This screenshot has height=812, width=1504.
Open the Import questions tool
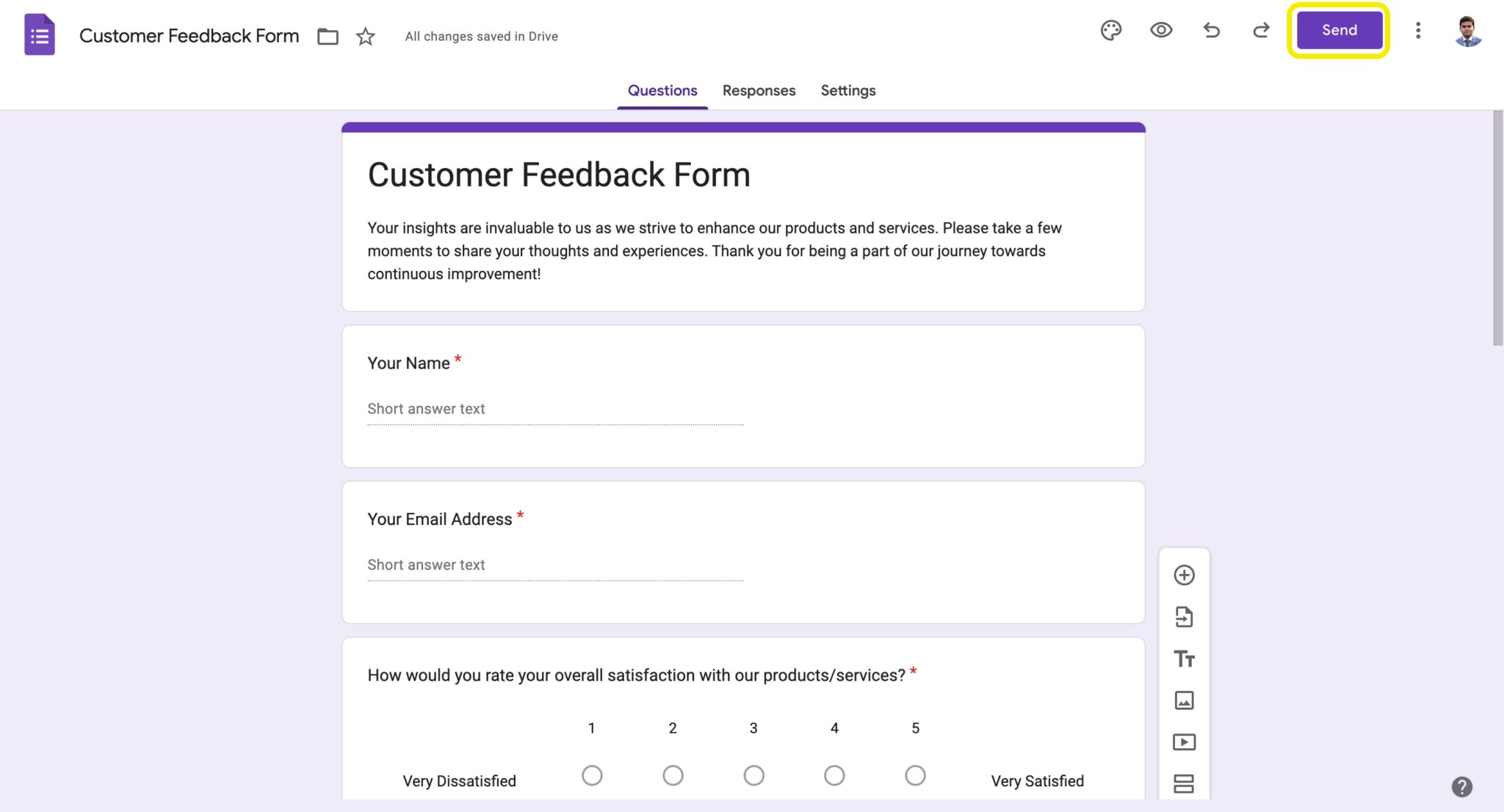tap(1184, 617)
